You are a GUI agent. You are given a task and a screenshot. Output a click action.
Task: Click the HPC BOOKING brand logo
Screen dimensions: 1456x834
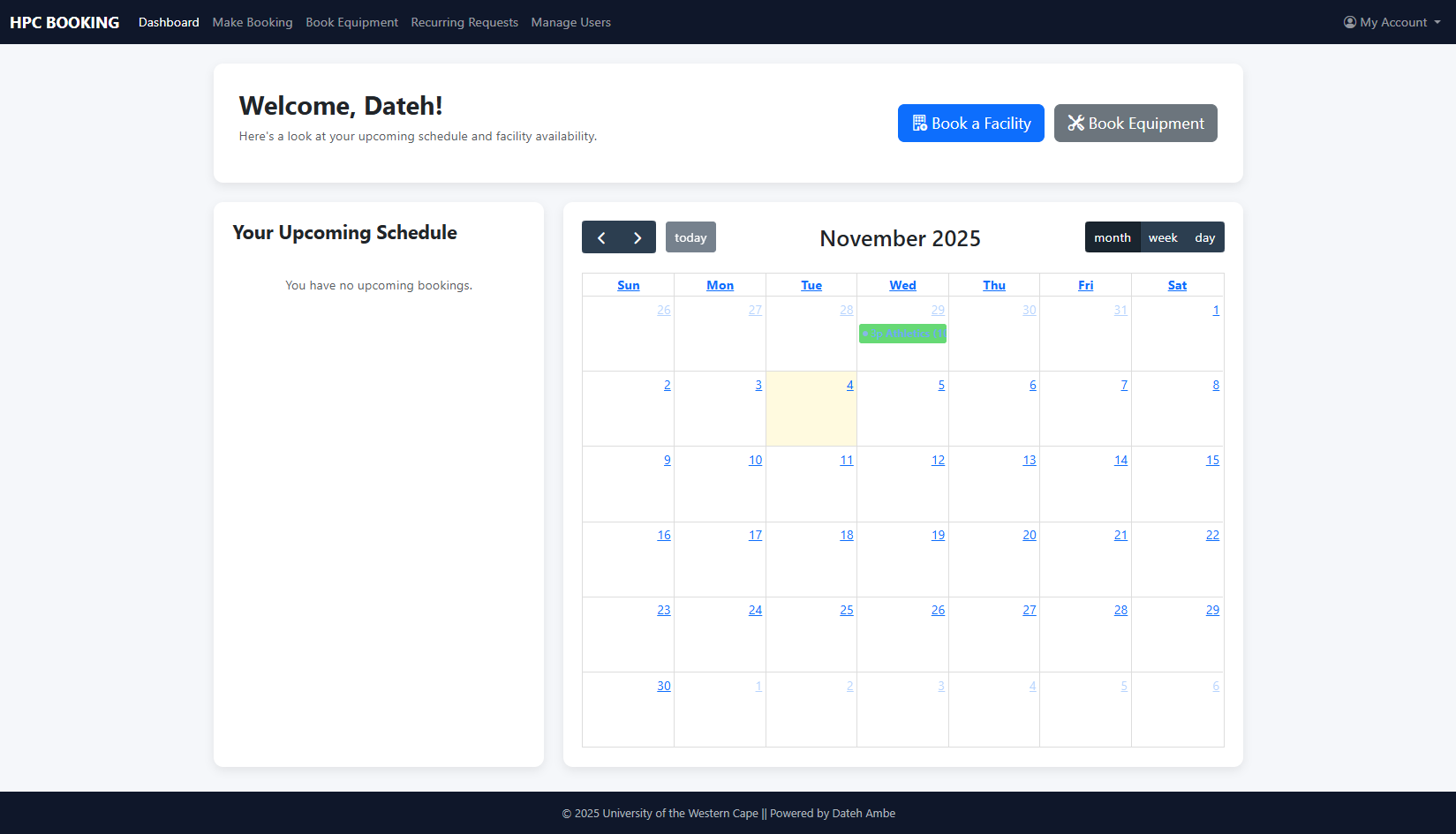[64, 22]
